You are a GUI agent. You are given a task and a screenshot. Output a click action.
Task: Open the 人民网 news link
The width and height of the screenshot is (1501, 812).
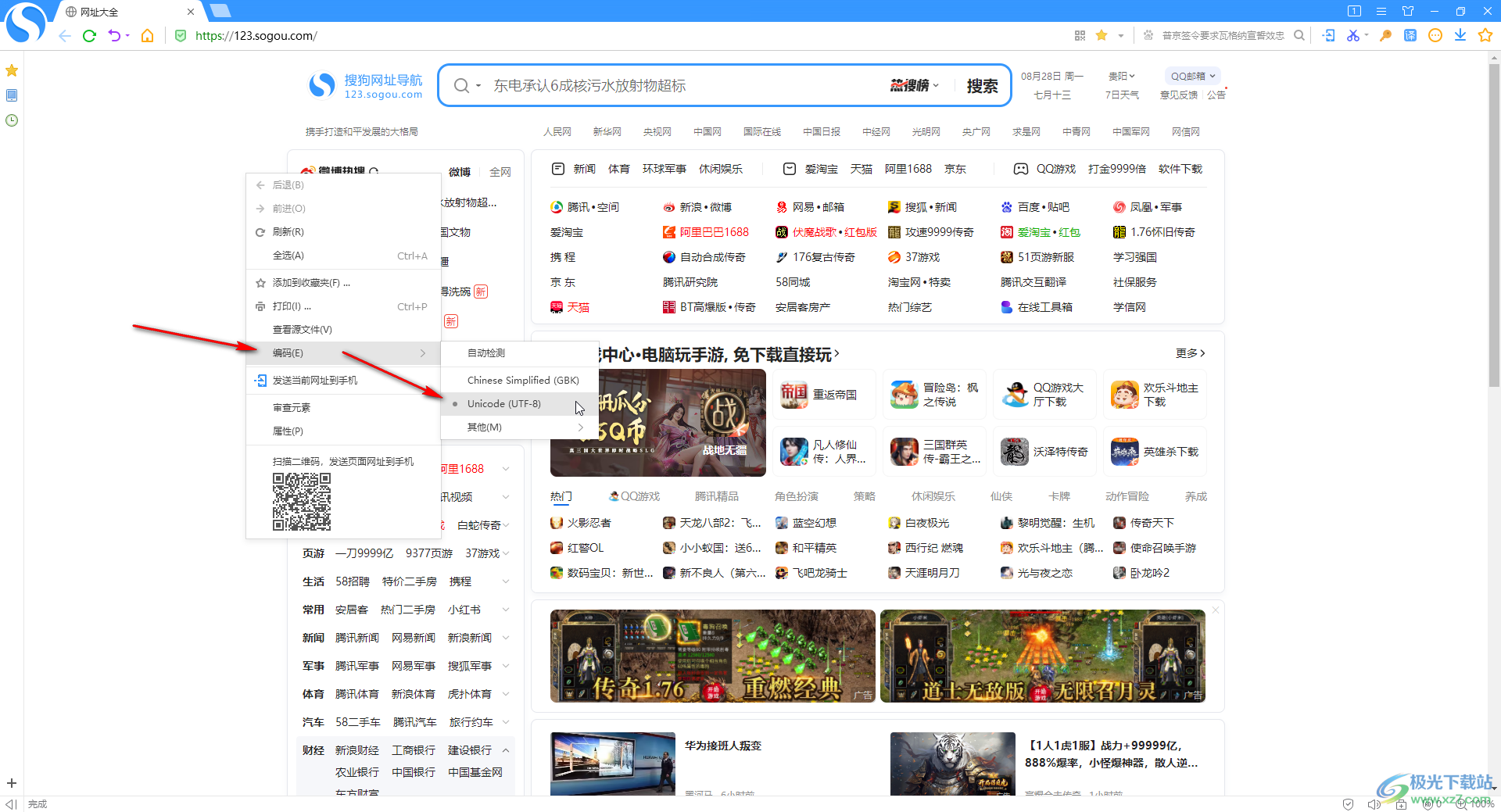(x=557, y=132)
